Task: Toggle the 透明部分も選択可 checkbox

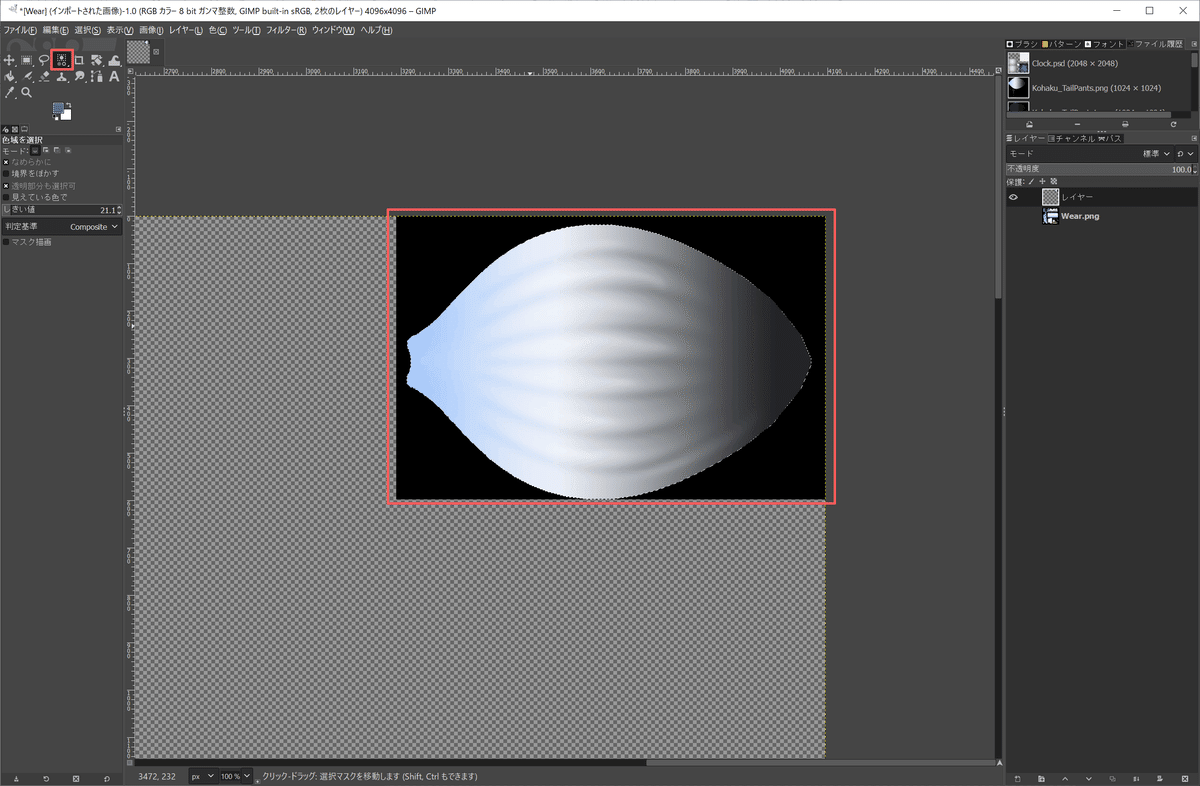Action: [6, 186]
